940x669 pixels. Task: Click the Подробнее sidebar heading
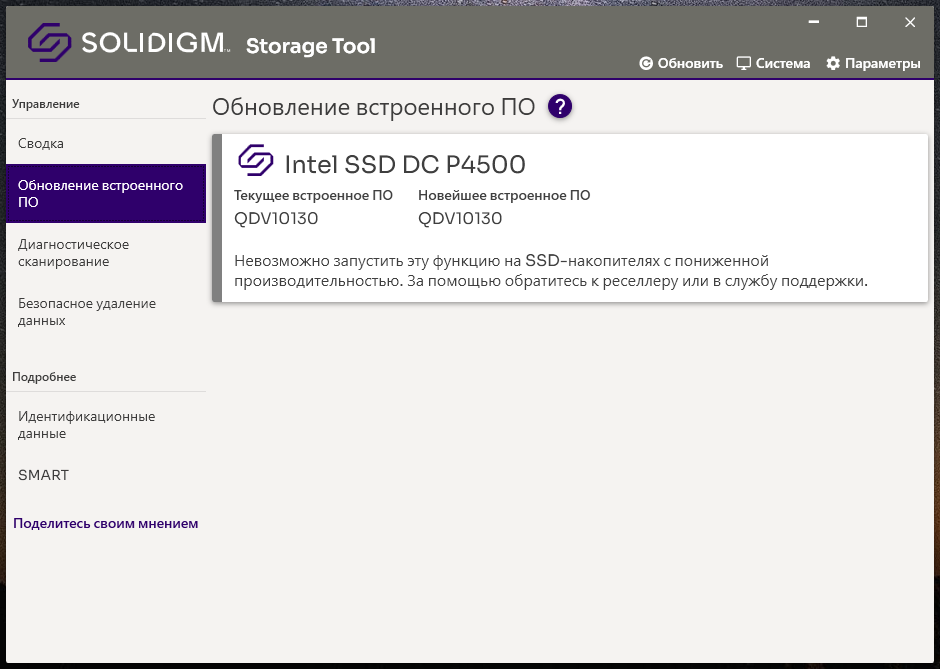coord(44,377)
